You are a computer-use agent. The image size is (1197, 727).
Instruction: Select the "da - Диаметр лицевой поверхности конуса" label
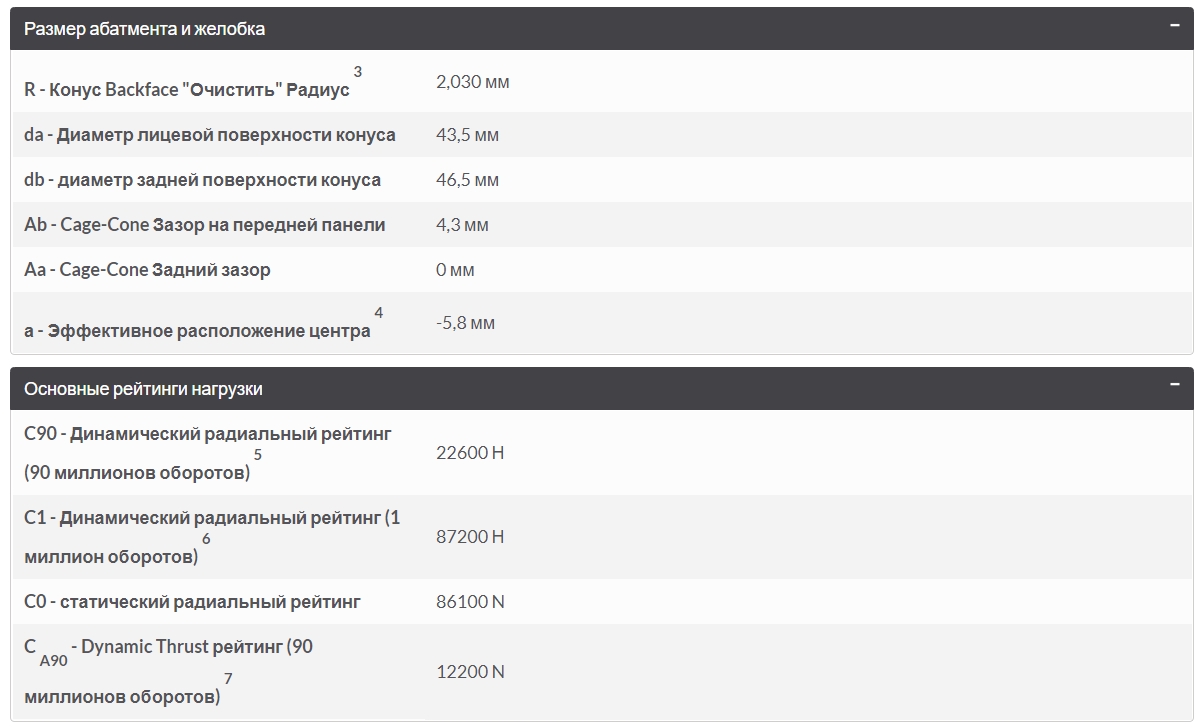210,135
